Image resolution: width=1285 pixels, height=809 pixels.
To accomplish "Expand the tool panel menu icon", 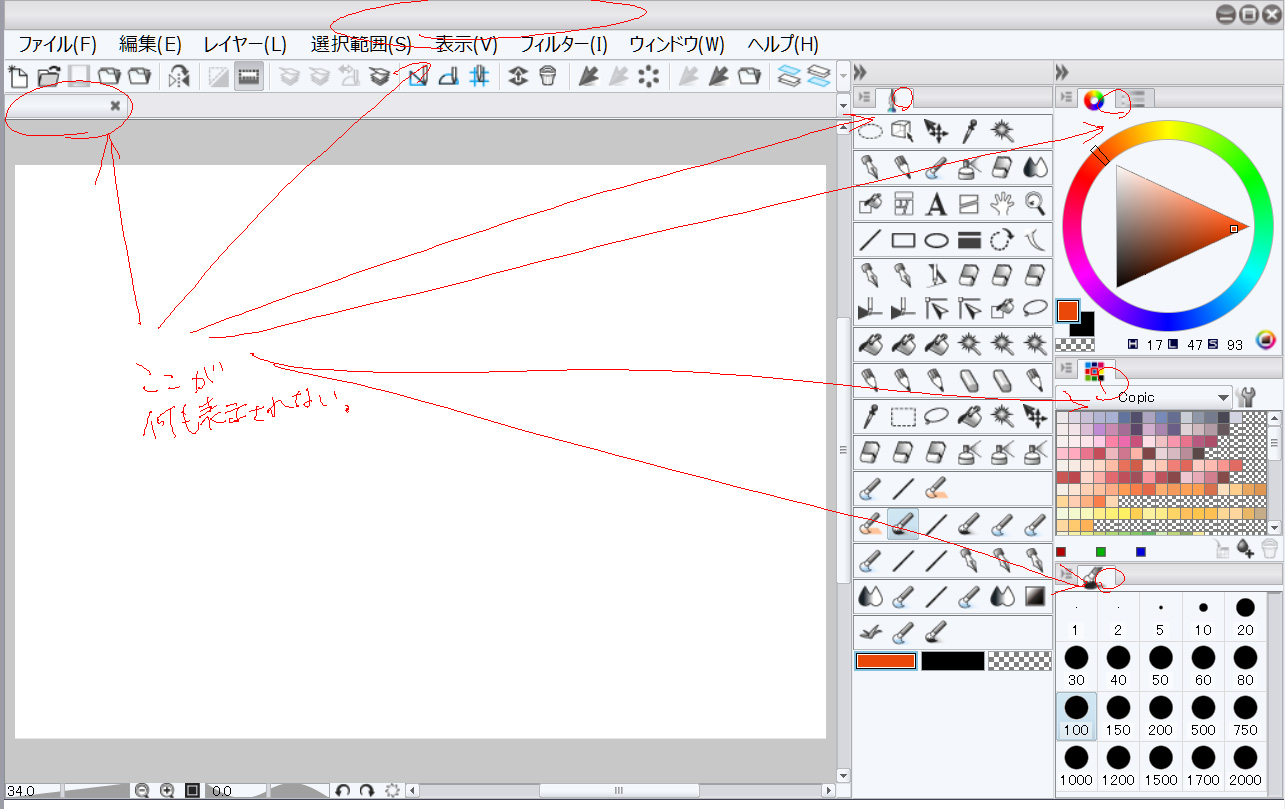I will [x=867, y=98].
